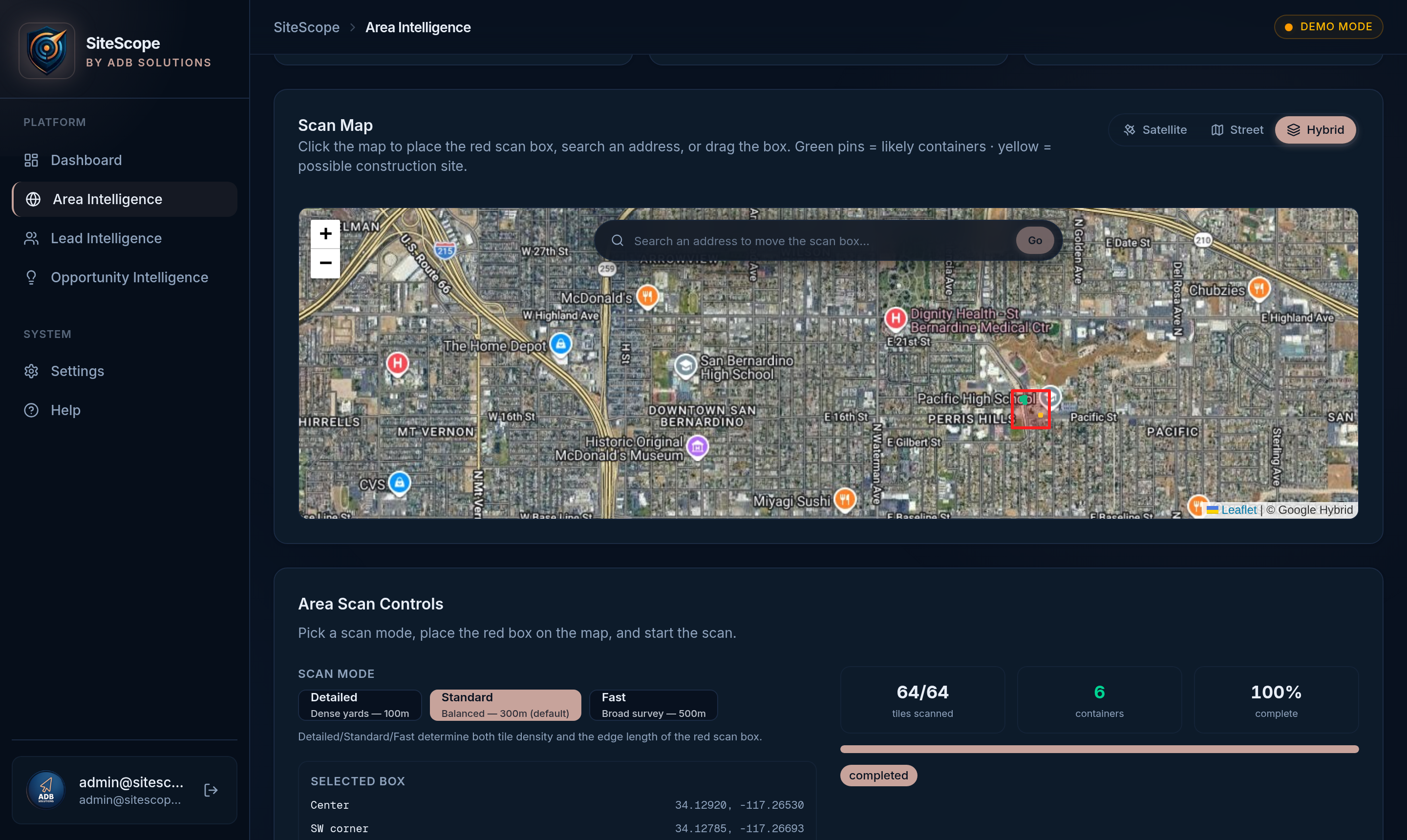Switch map to Satellite view
This screenshot has height=840, width=1407.
click(x=1155, y=129)
